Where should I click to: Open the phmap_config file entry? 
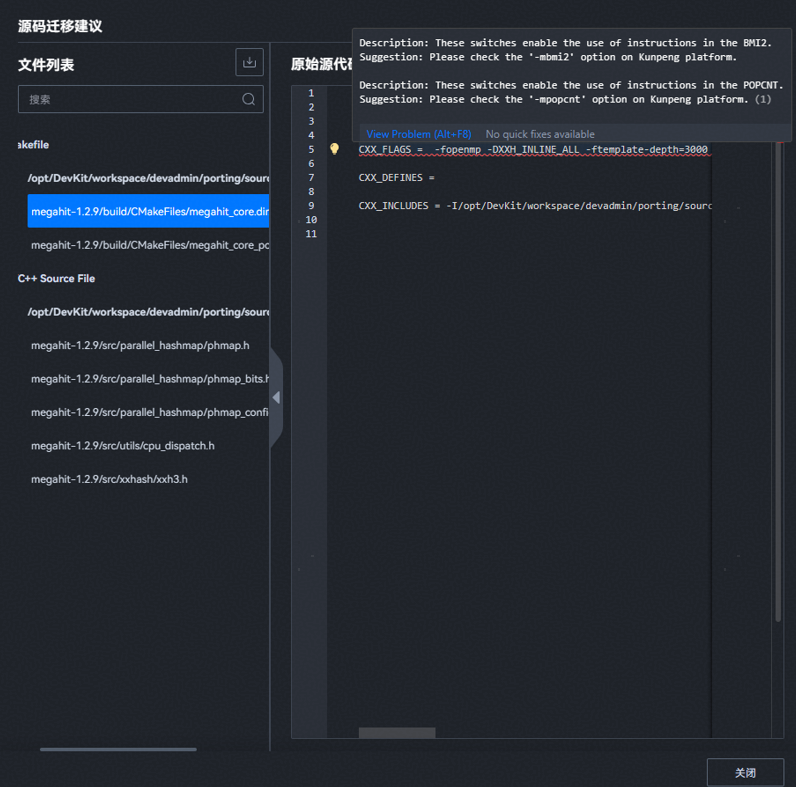[149, 412]
